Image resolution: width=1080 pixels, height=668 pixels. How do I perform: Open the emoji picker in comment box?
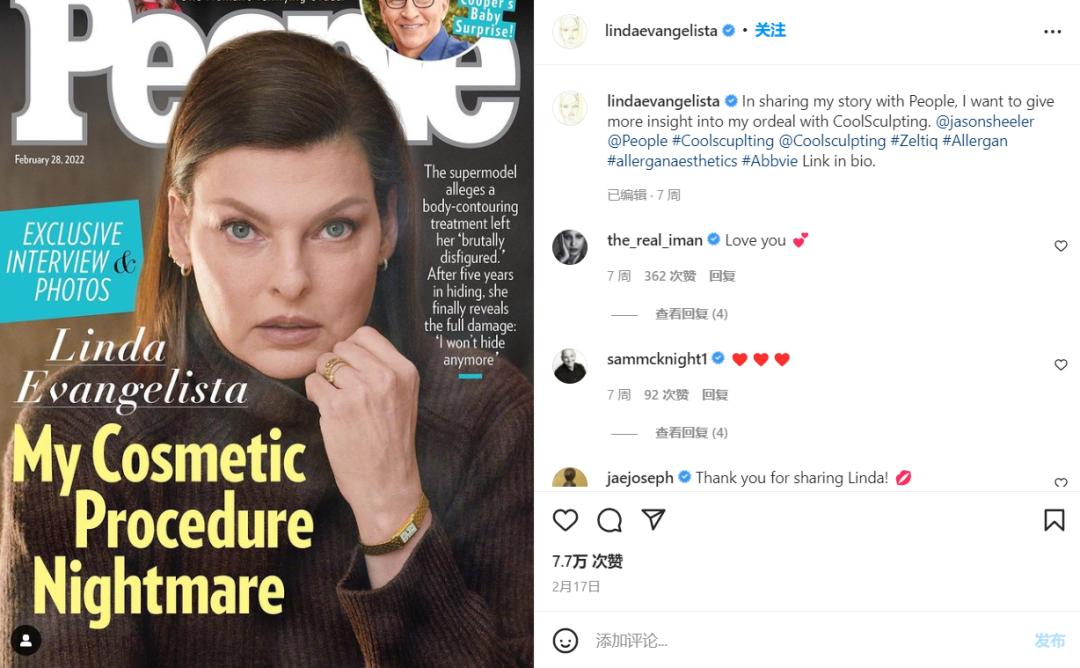coord(566,640)
